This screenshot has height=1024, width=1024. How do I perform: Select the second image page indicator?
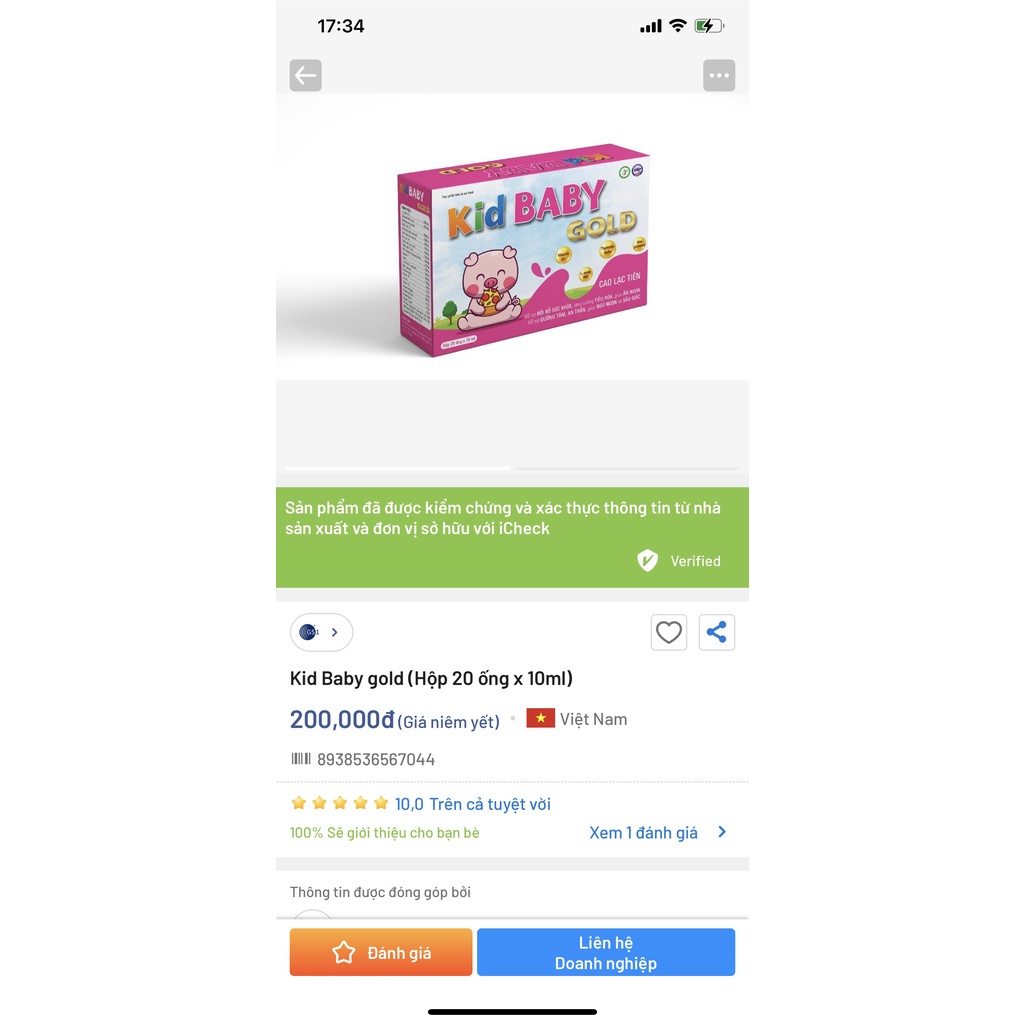tap(627, 468)
